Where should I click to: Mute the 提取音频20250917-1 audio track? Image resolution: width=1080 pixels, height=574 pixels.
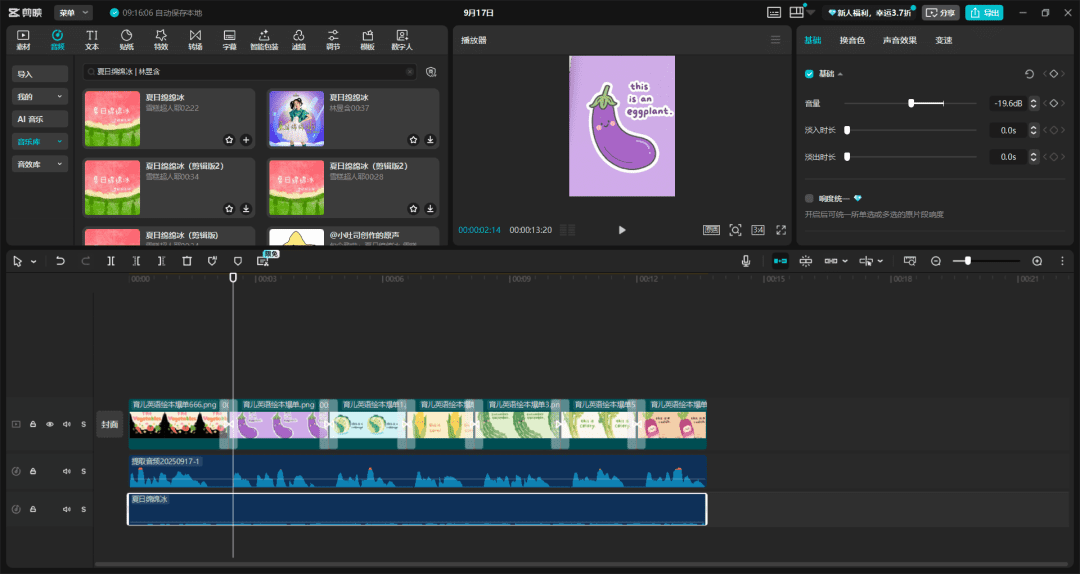[67, 471]
